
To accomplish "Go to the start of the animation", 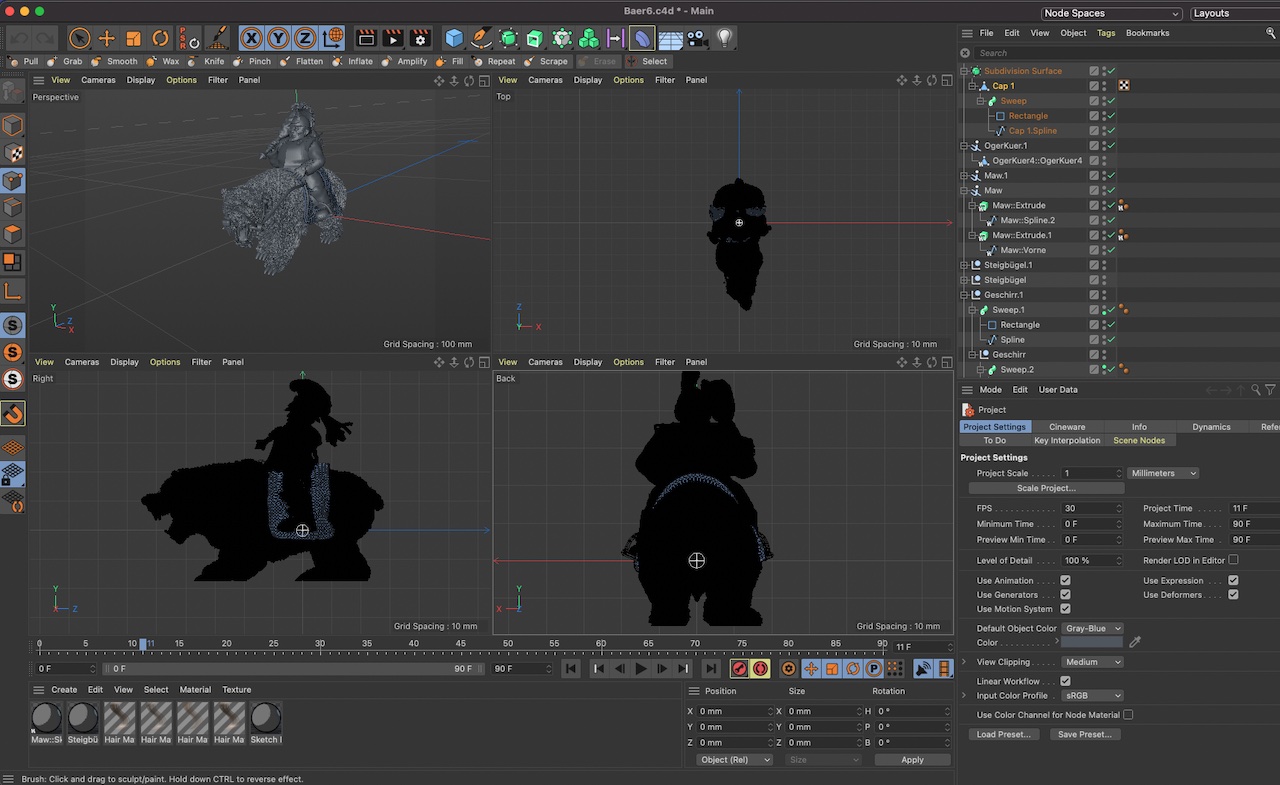I will click(x=570, y=669).
